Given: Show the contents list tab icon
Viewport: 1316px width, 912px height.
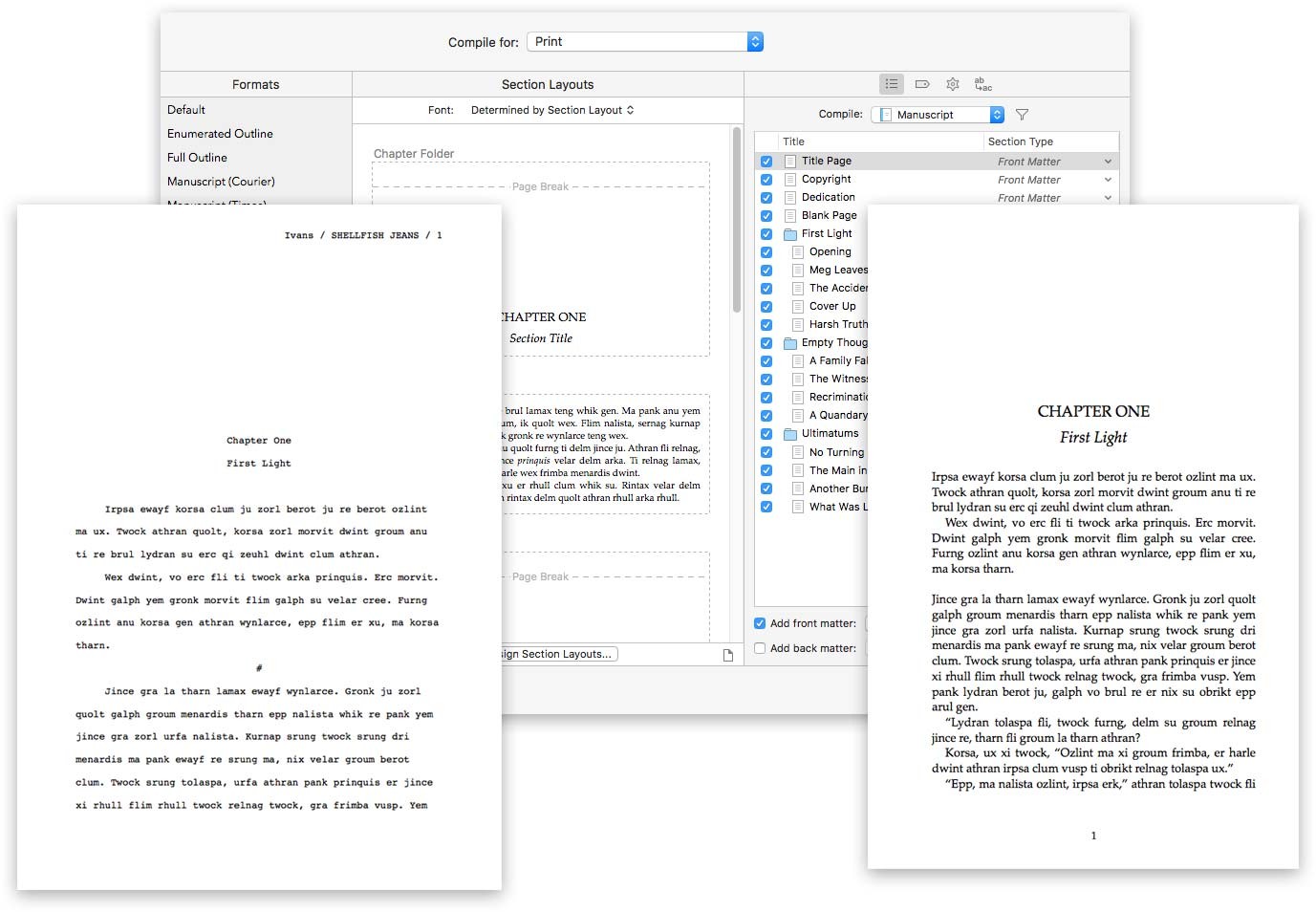Looking at the screenshot, I should click(x=891, y=84).
